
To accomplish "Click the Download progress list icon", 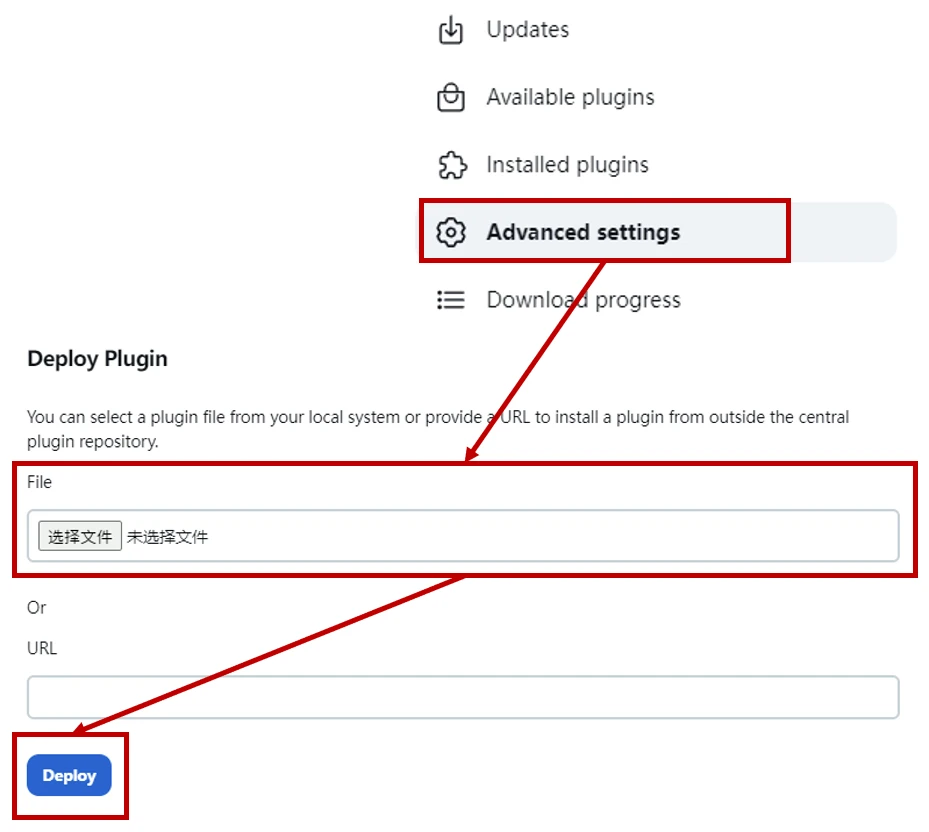I will 451,300.
